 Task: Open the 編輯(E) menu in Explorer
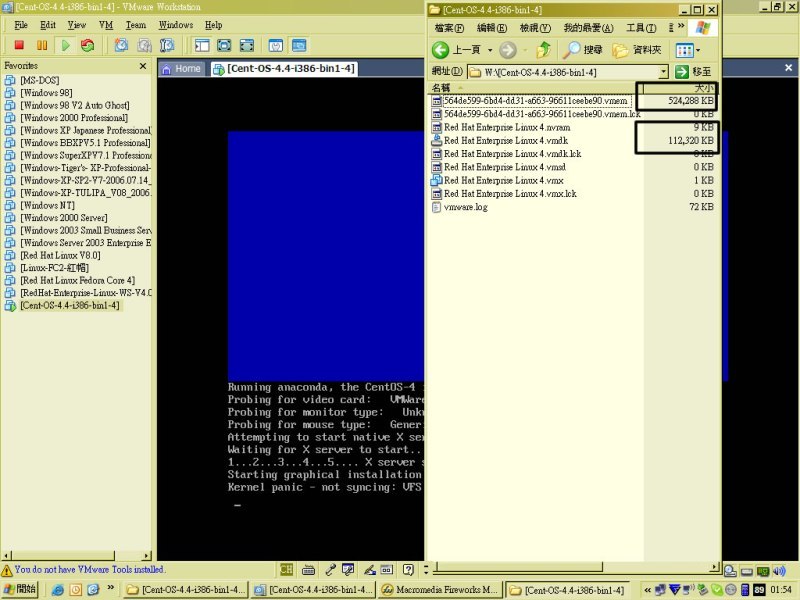point(491,28)
